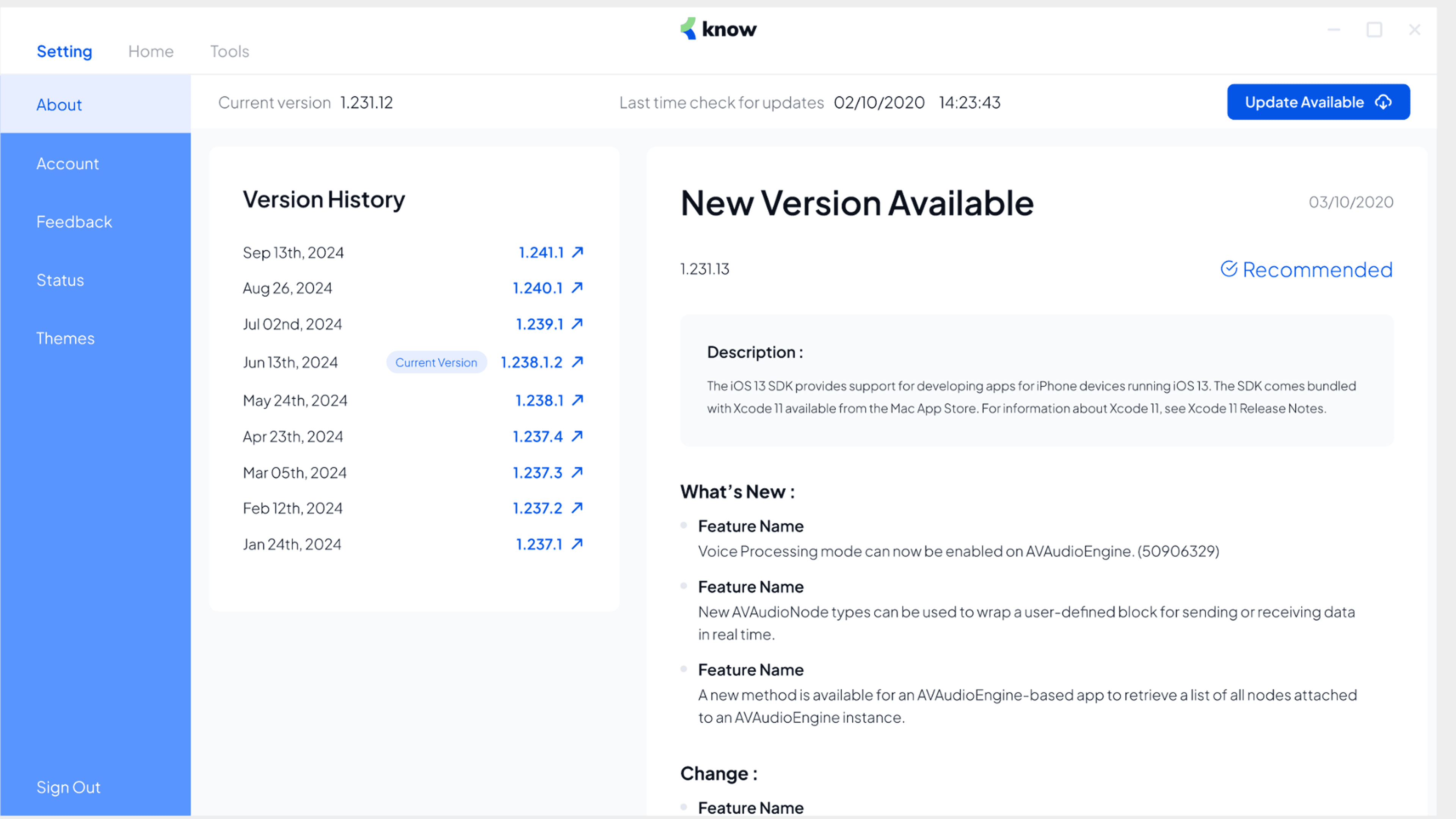Click the 14:23:43 check time

970,103
